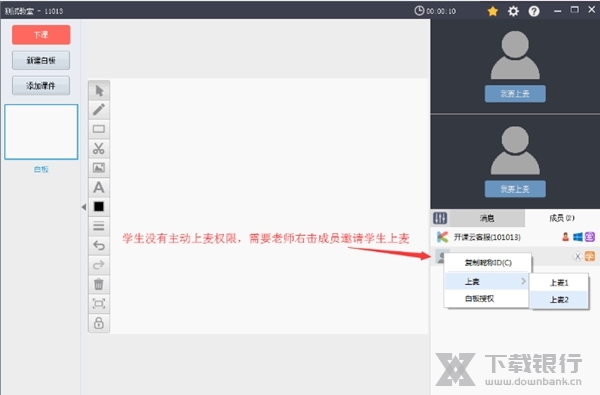Image resolution: width=600 pixels, height=395 pixels.
Task: Open the audio mixer sliders icon
Action: tap(440, 218)
